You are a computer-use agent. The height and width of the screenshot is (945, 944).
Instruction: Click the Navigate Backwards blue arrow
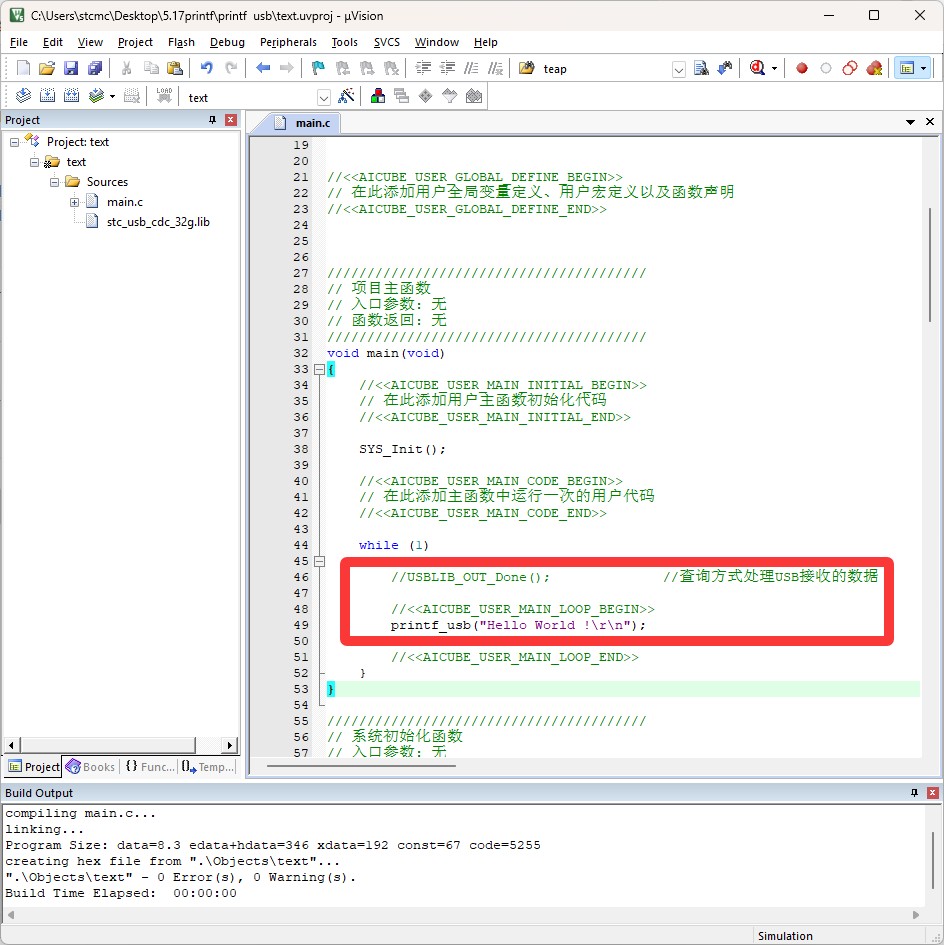tap(263, 68)
